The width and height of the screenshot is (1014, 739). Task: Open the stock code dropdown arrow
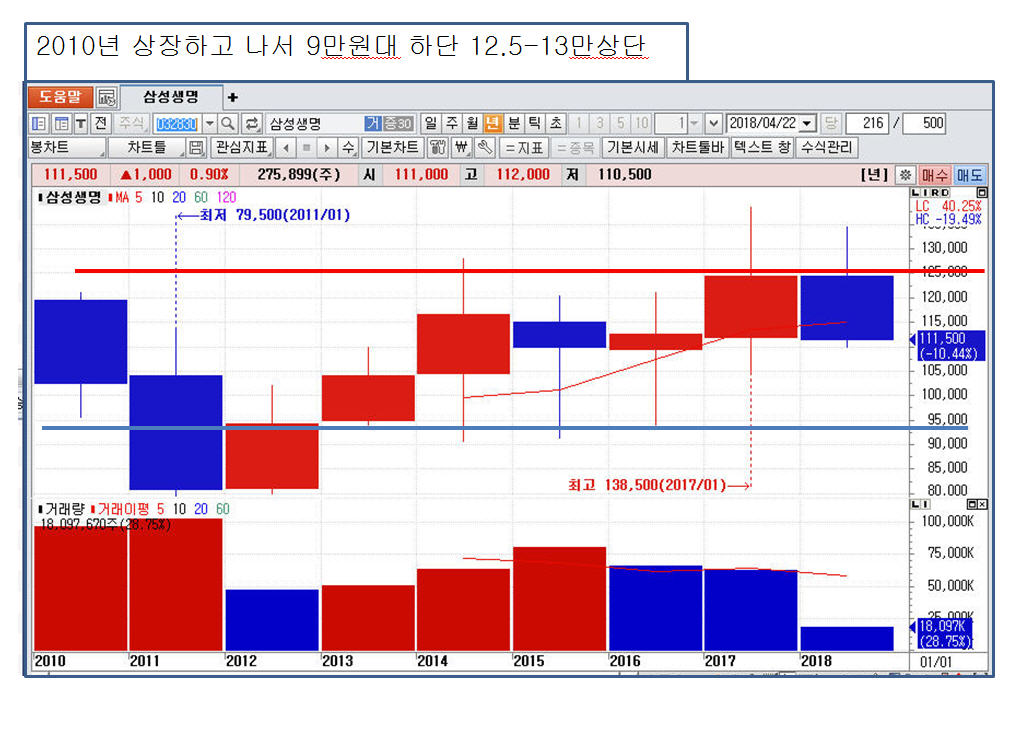[x=209, y=123]
